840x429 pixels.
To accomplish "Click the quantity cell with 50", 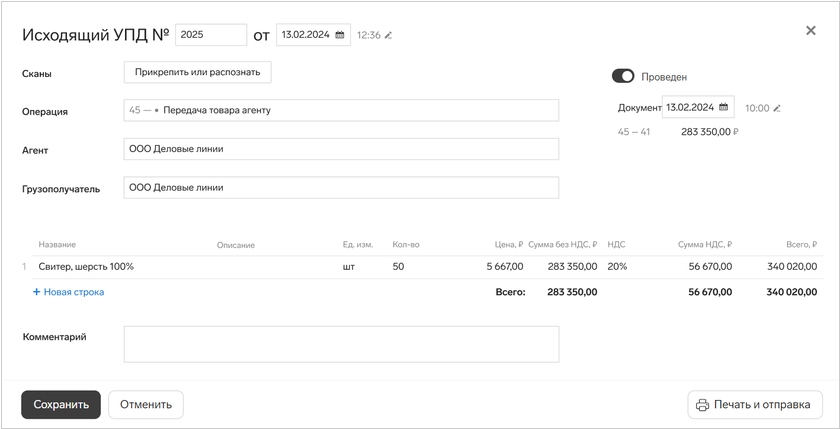I will click(x=399, y=267).
